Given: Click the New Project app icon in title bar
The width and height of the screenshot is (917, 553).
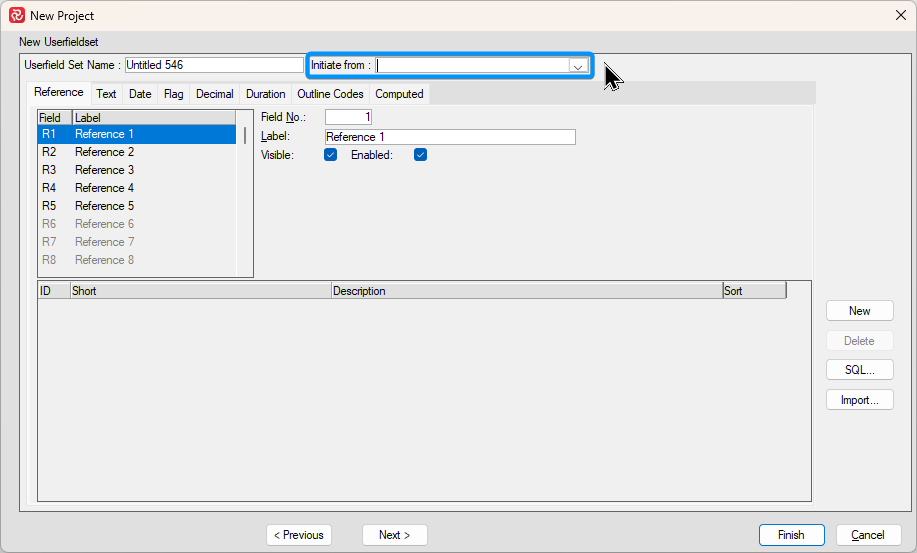Looking at the screenshot, I should [x=16, y=16].
